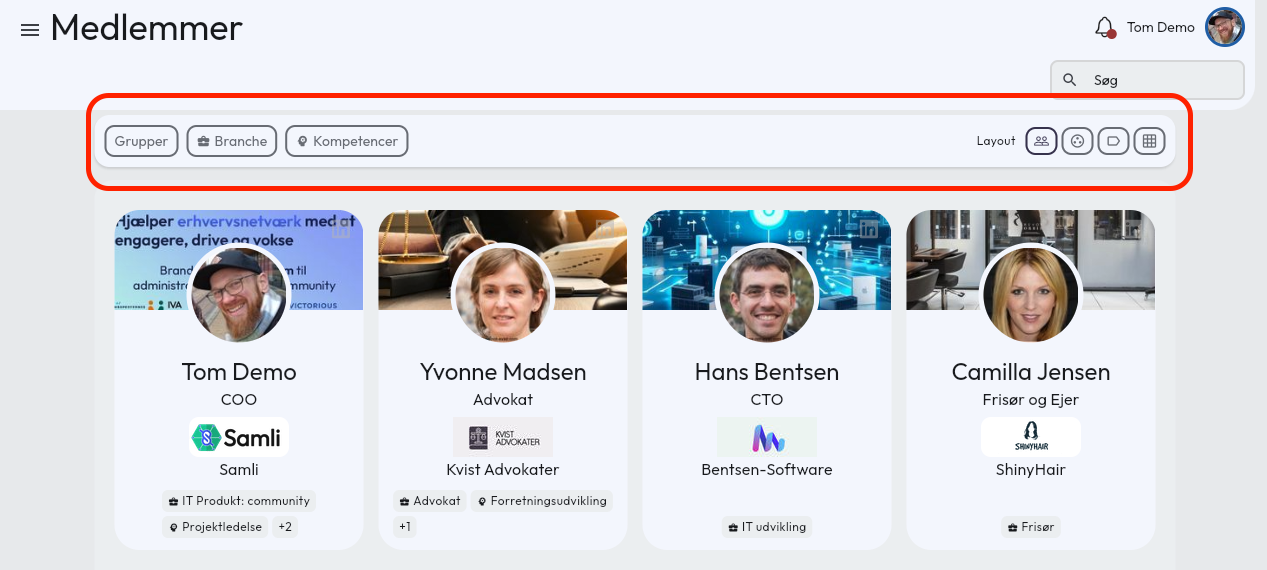Click the 'CTO' job title
Image resolution: width=1267 pixels, height=570 pixels.
[x=767, y=400]
